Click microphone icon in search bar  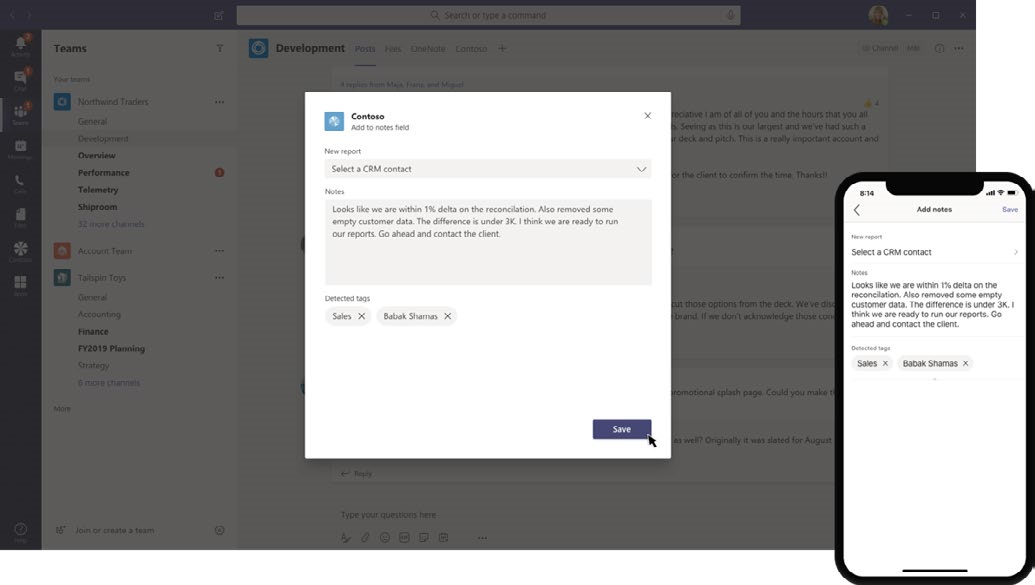730,15
